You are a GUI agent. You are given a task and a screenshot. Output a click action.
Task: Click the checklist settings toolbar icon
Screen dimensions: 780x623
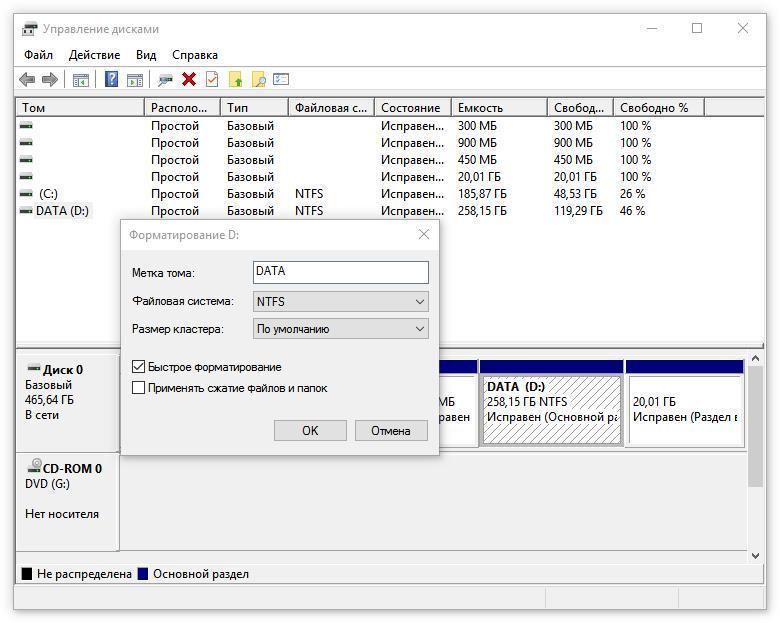pyautogui.click(x=281, y=79)
